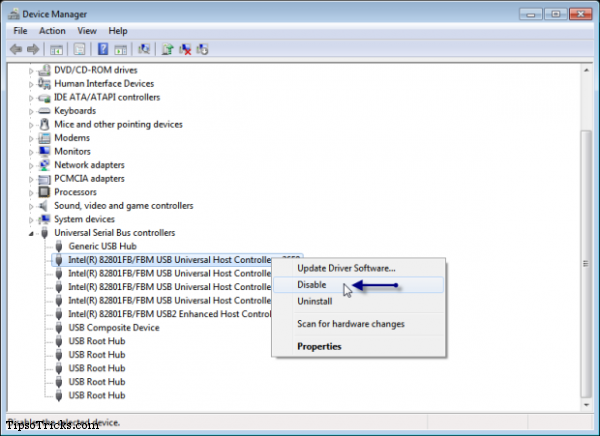
Task: Choose Uninstall in the context menu
Action: [359, 301]
